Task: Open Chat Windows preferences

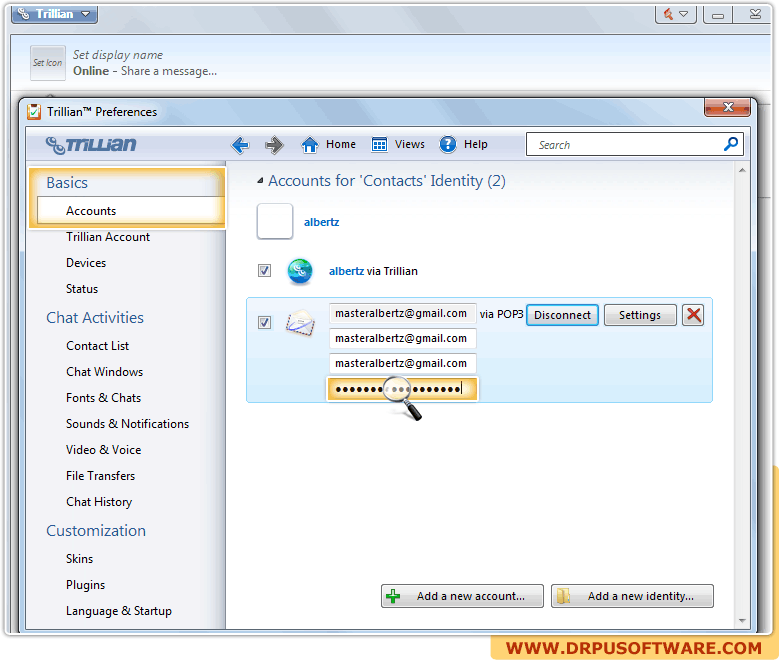Action: [104, 372]
